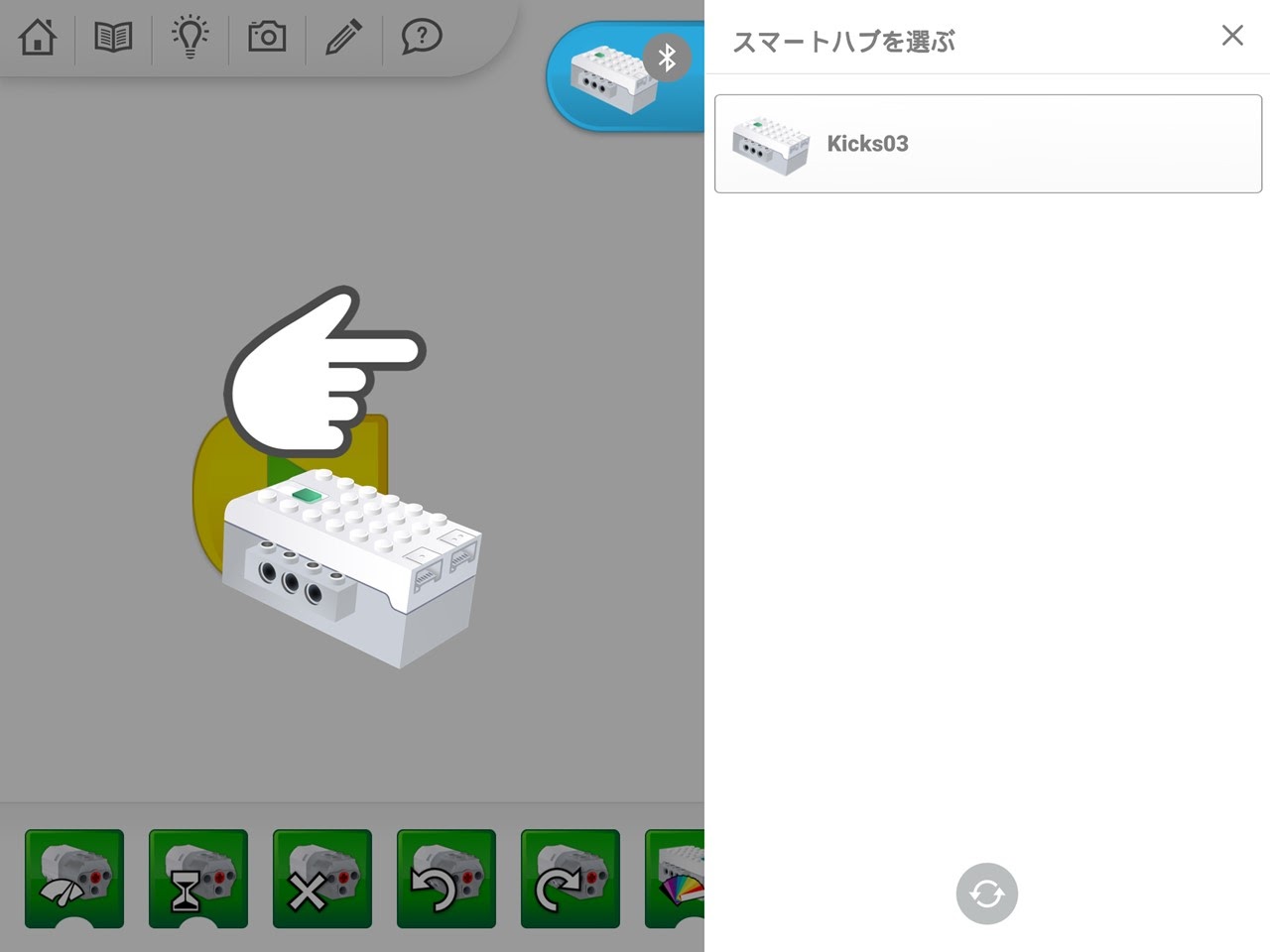
Task: Go to the Home screen
Action: pos(38,38)
